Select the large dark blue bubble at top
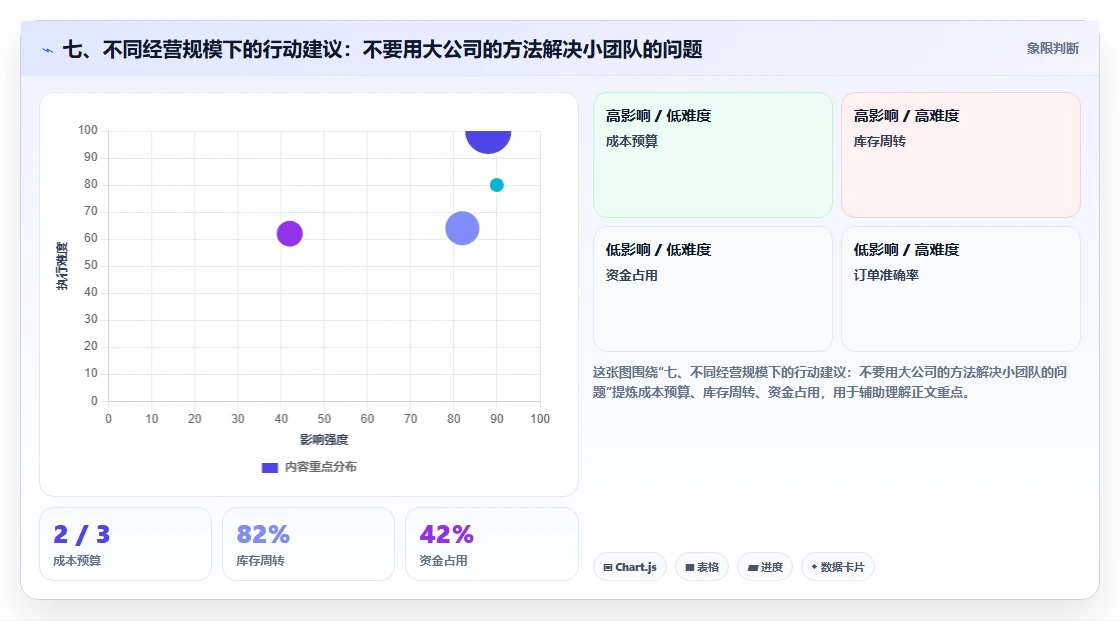The height and width of the screenshot is (621, 1120). coord(488,141)
